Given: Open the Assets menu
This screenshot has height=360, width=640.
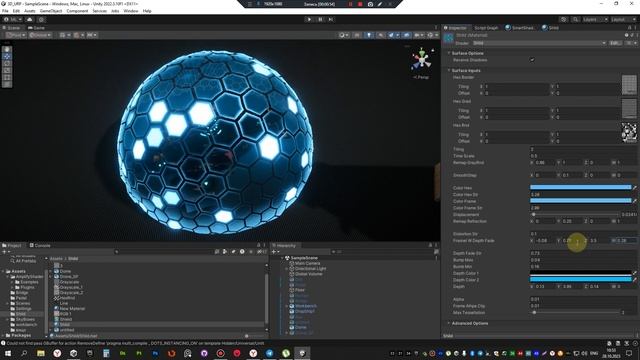Looking at the screenshot, I should (29, 11).
